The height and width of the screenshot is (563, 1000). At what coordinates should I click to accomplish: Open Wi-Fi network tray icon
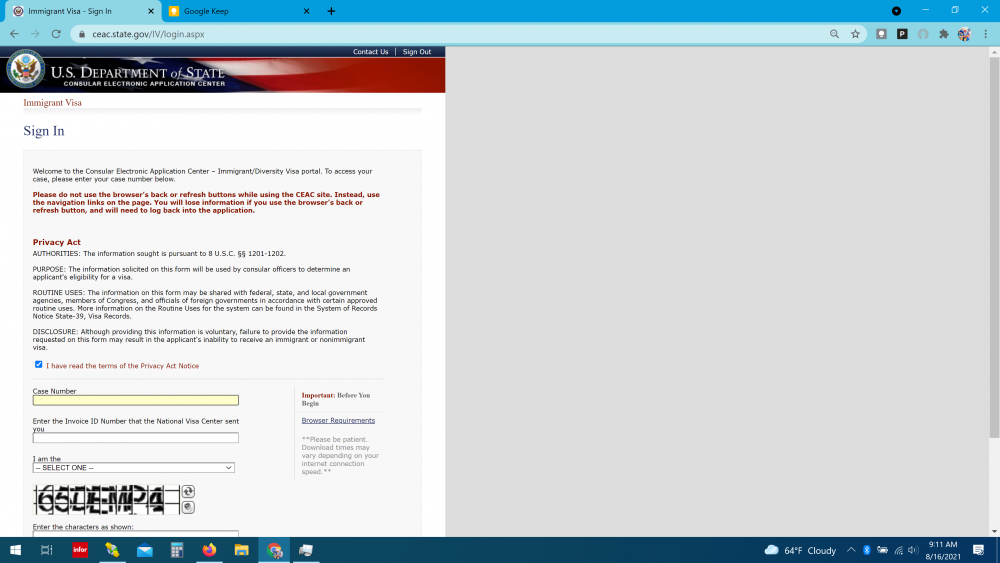pyautogui.click(x=899, y=550)
